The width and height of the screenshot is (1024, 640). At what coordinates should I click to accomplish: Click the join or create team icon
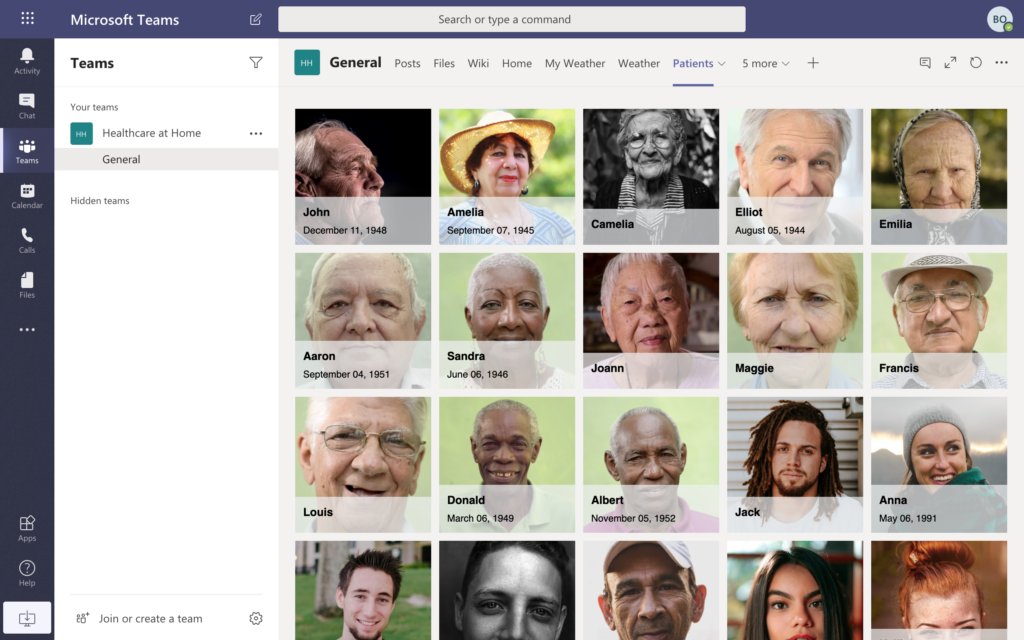click(82, 618)
